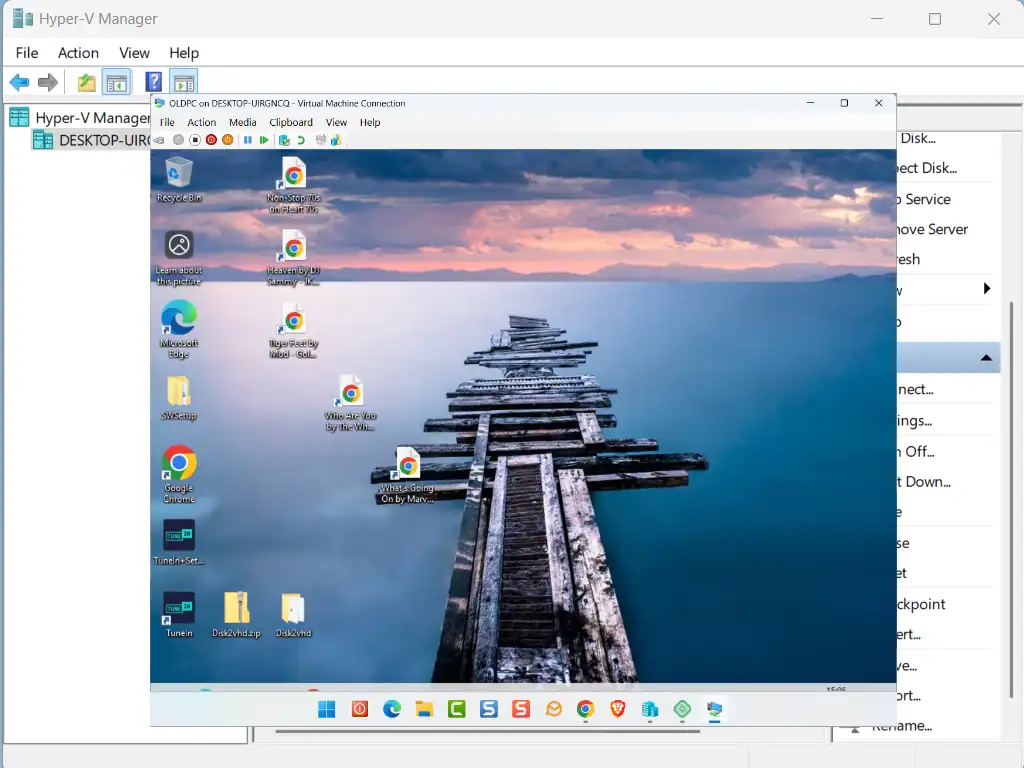Create a checkpoint using the toolbar icon
The height and width of the screenshot is (768, 1024).
point(284,140)
